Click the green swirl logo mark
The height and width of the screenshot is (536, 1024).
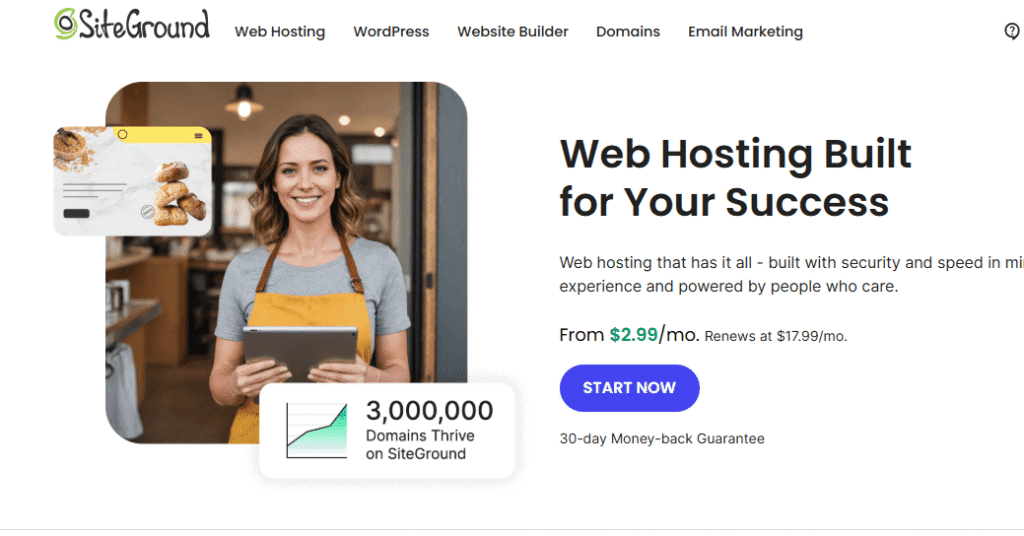(65, 24)
